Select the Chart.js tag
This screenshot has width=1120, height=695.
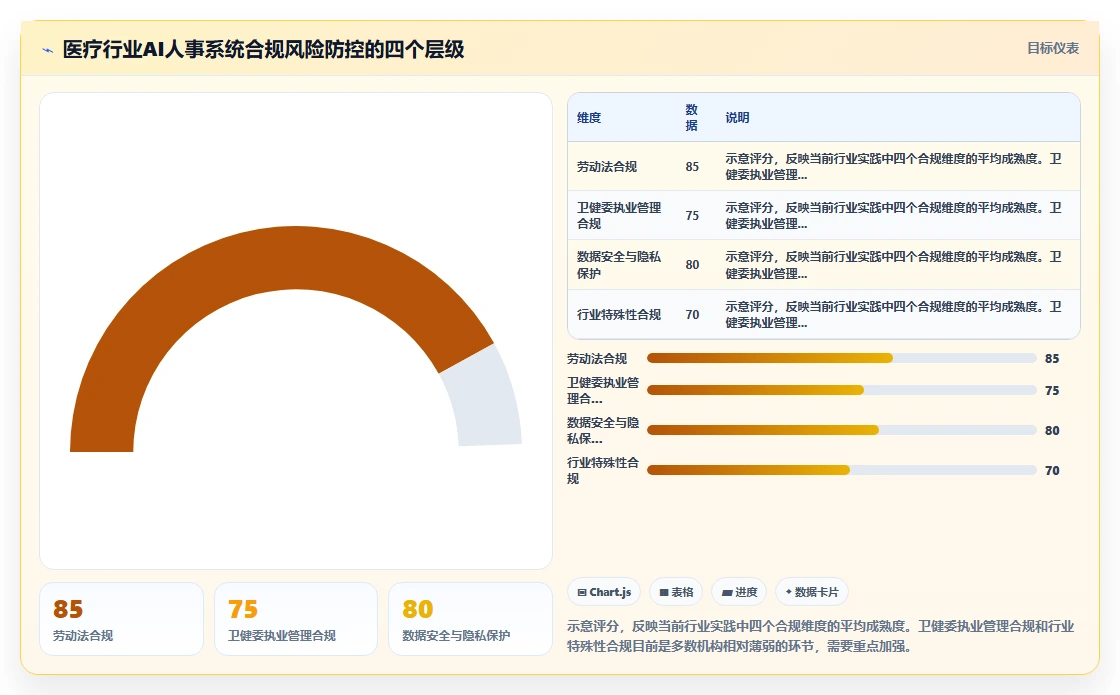[x=604, y=592]
